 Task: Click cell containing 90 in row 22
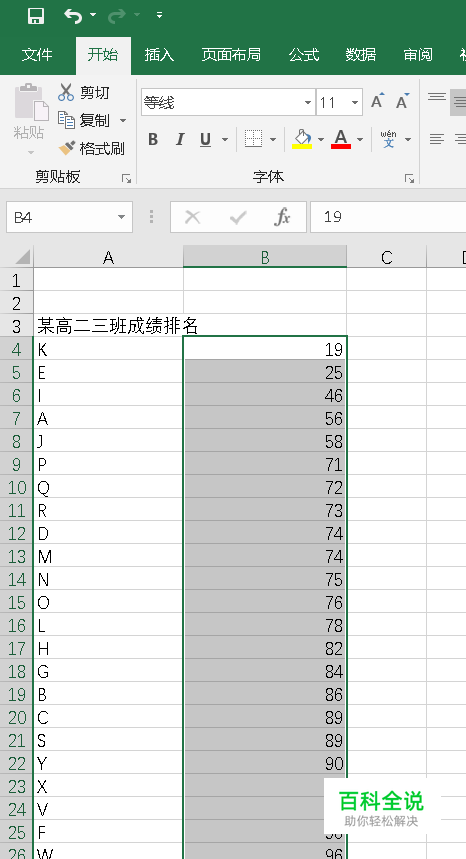265,764
